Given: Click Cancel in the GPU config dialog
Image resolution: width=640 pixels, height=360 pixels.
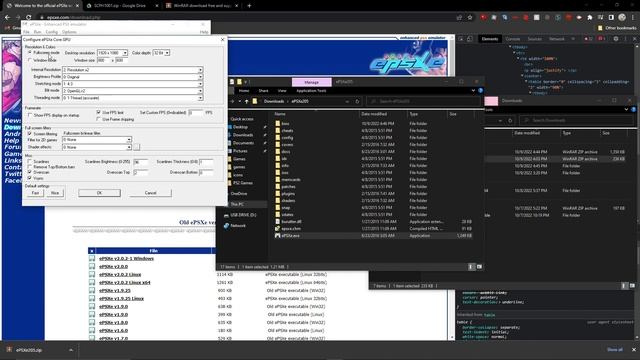Looking at the screenshot, I should tap(150, 193).
